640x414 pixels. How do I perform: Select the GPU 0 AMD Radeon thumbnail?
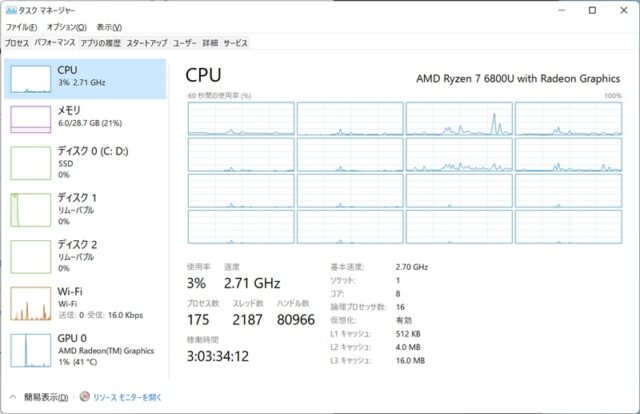pyautogui.click(x=30, y=349)
